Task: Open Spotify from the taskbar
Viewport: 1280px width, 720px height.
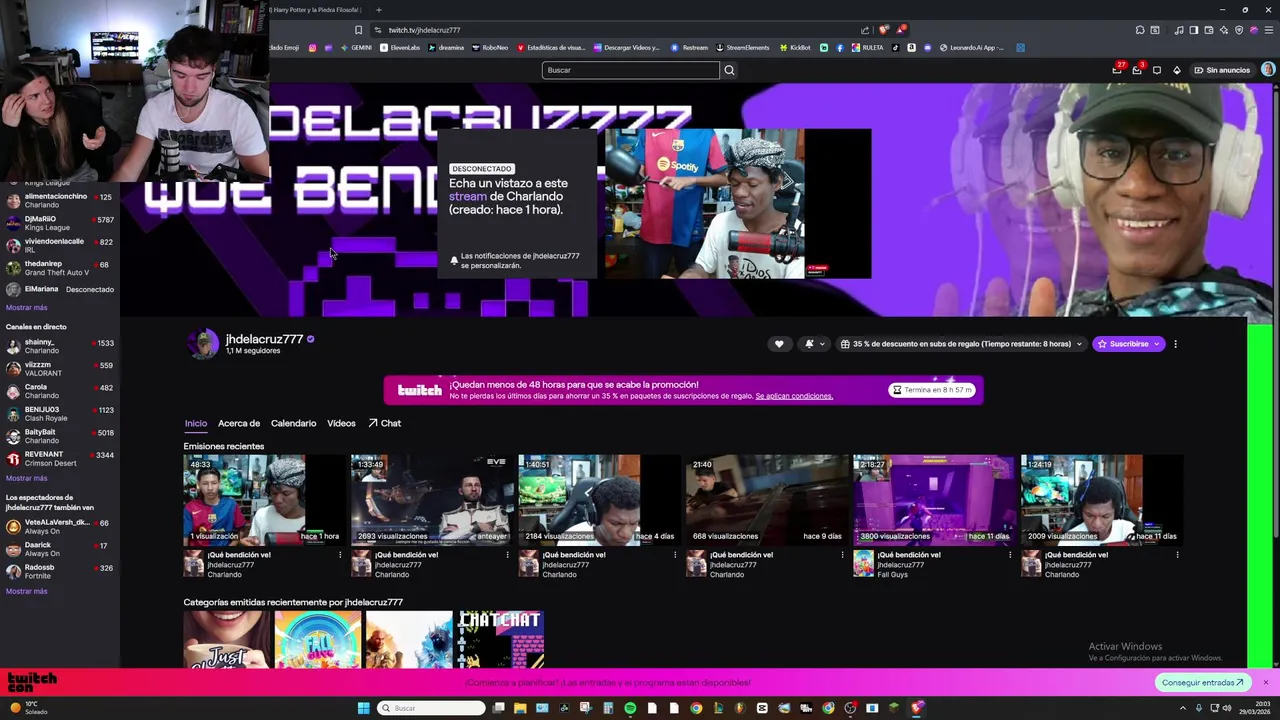Action: pos(630,708)
